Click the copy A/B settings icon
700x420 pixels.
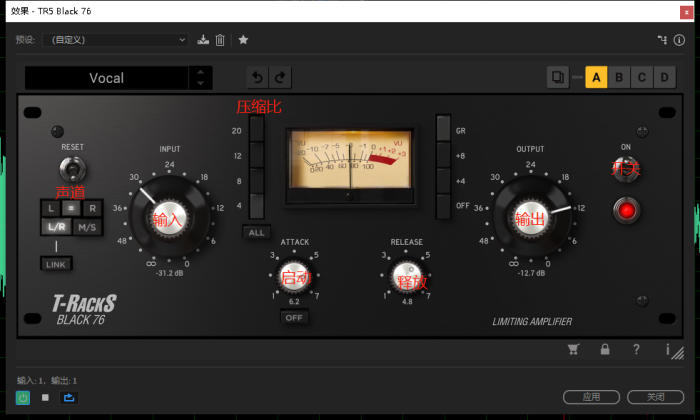coord(558,78)
